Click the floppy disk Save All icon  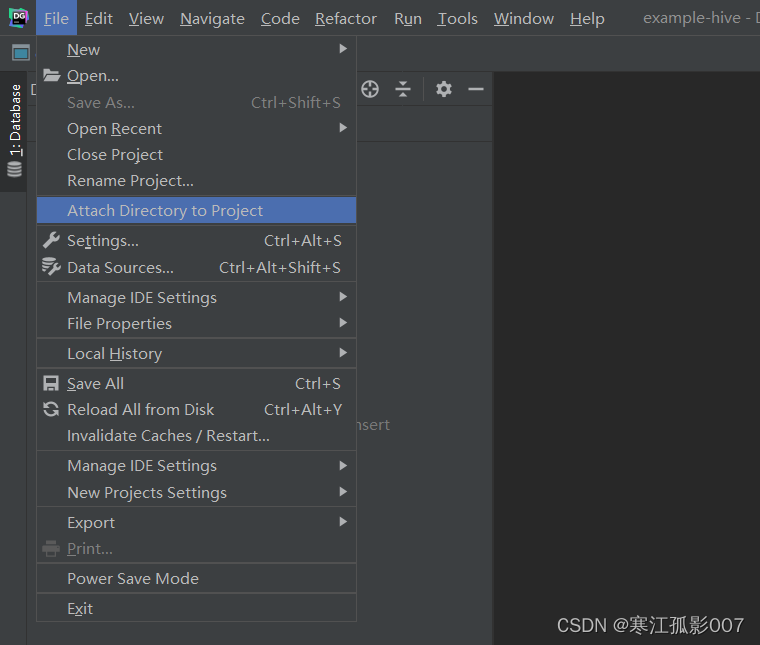(51, 383)
